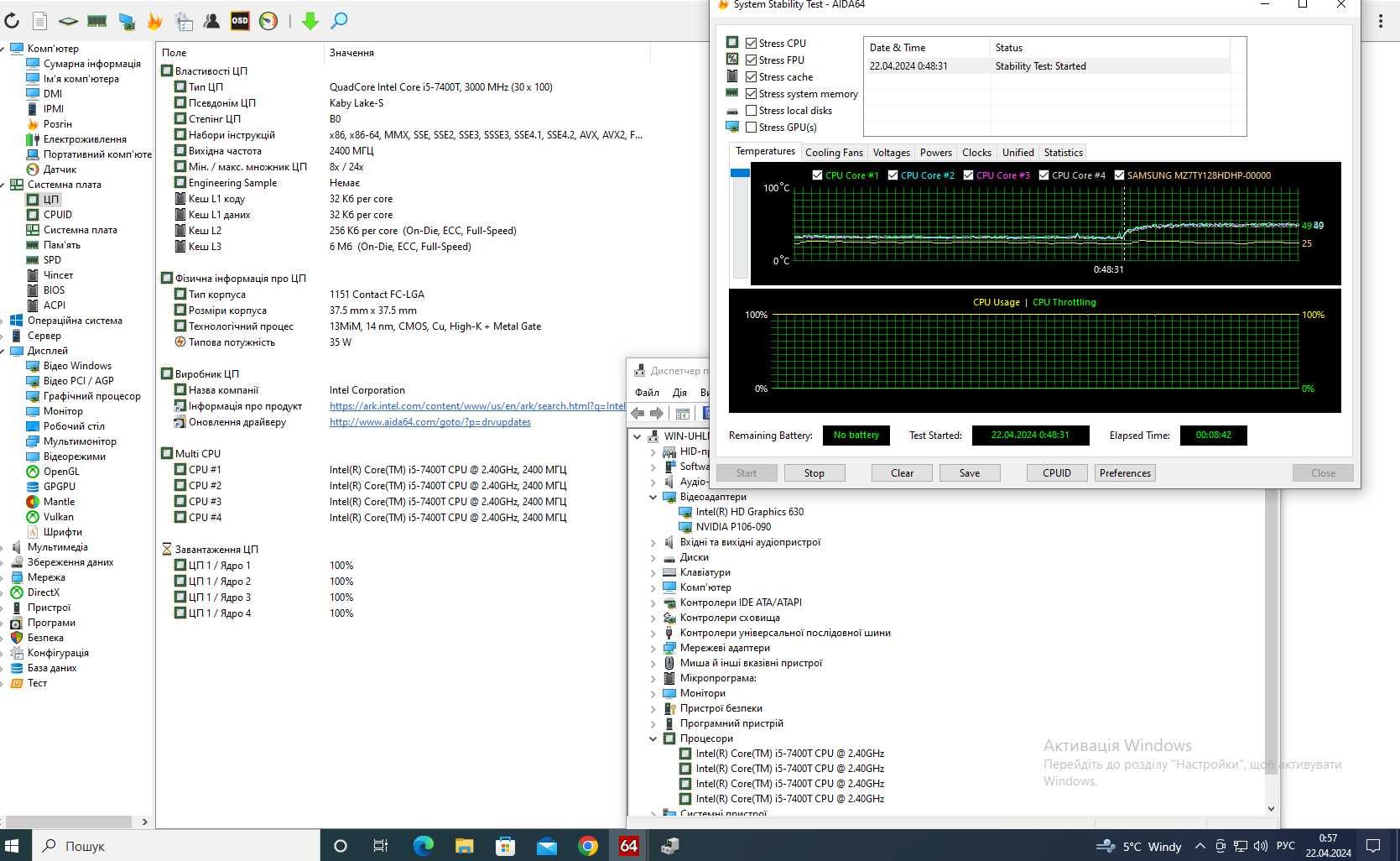Viewport: 1400px width, 861px height.
Task: Uncheck the Stress CPU checkbox
Action: pos(751,44)
